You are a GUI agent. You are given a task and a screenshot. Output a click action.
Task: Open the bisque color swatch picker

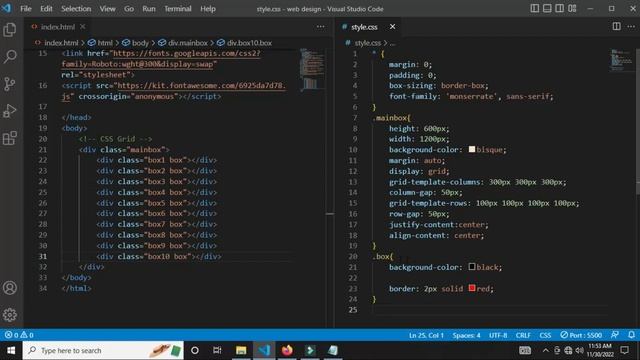(x=472, y=149)
